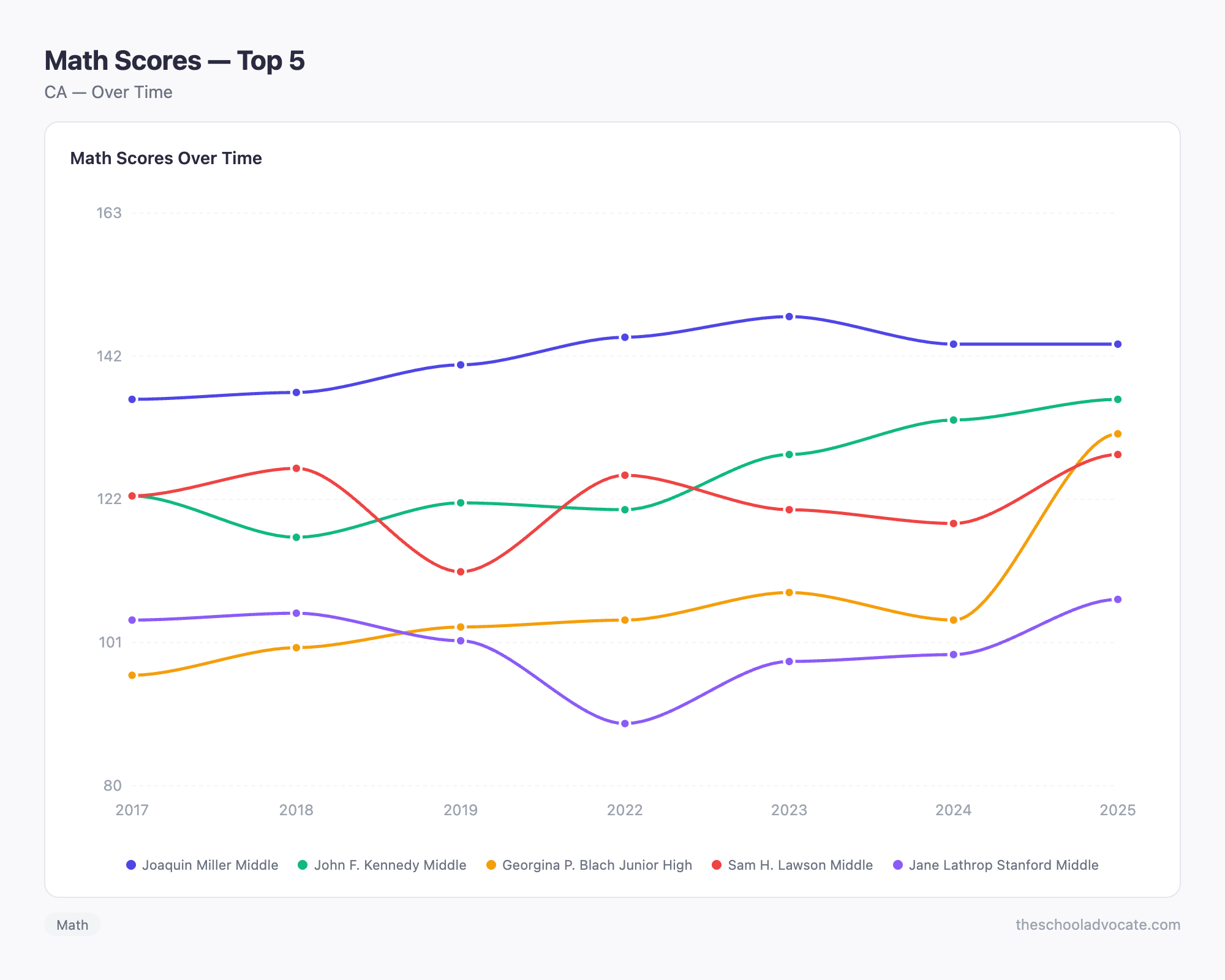Select Joaquin Miller 2019 data point

461,365
